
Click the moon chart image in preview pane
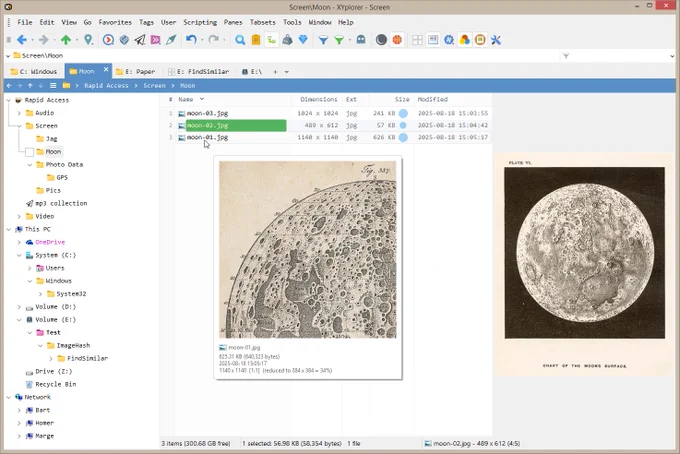(x=585, y=265)
